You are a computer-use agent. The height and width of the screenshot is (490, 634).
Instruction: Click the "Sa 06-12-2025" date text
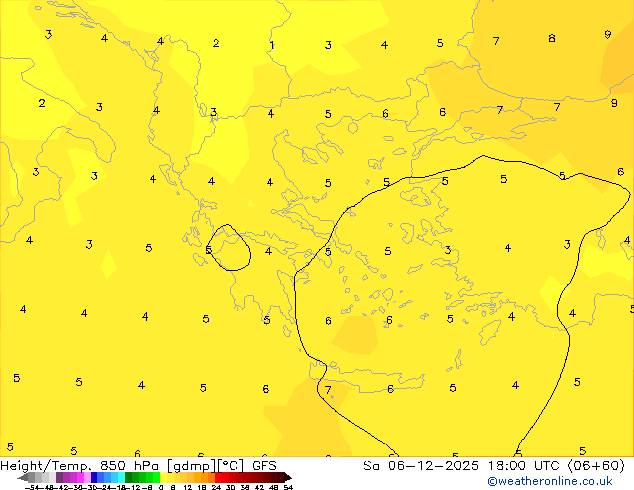(x=421, y=465)
